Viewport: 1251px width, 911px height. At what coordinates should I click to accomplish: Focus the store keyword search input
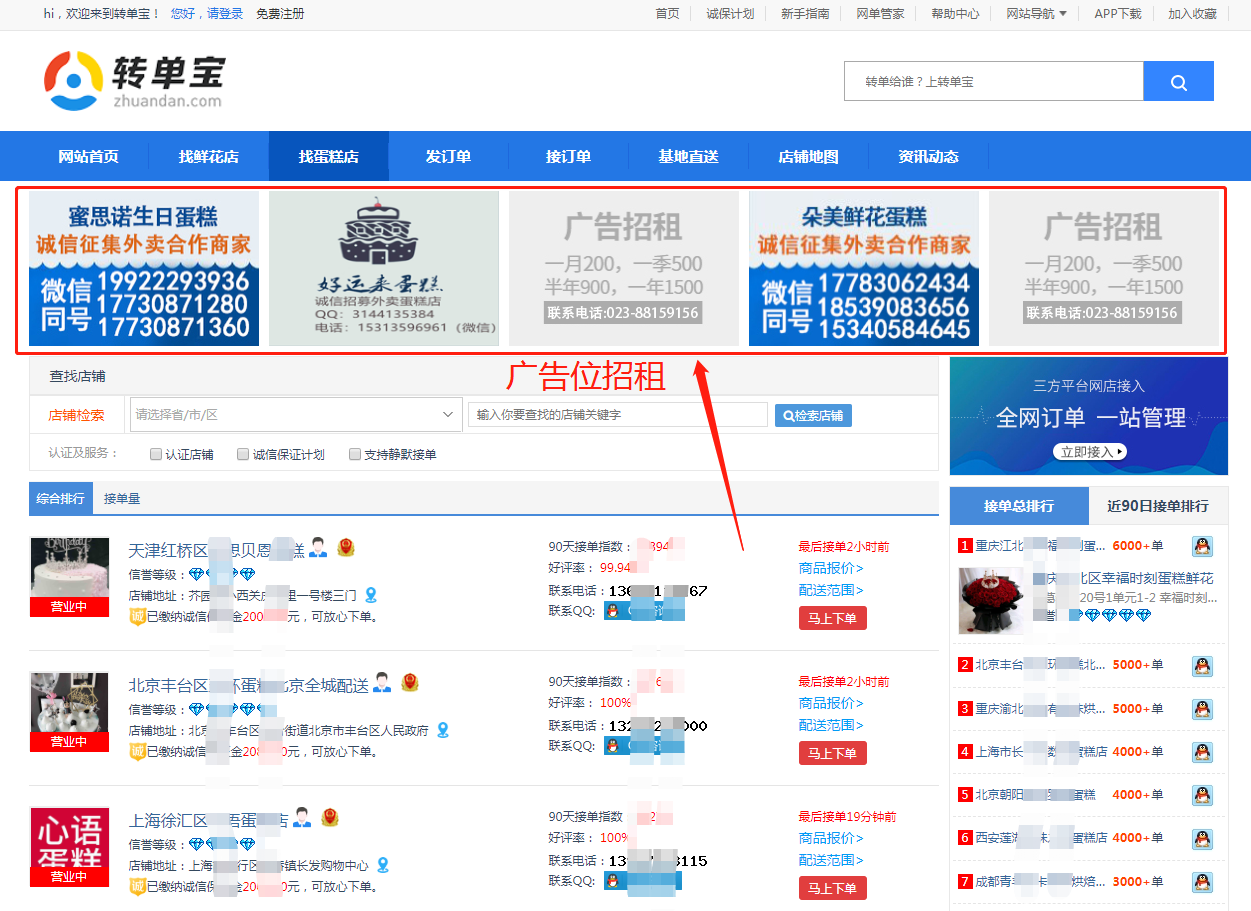(618, 414)
